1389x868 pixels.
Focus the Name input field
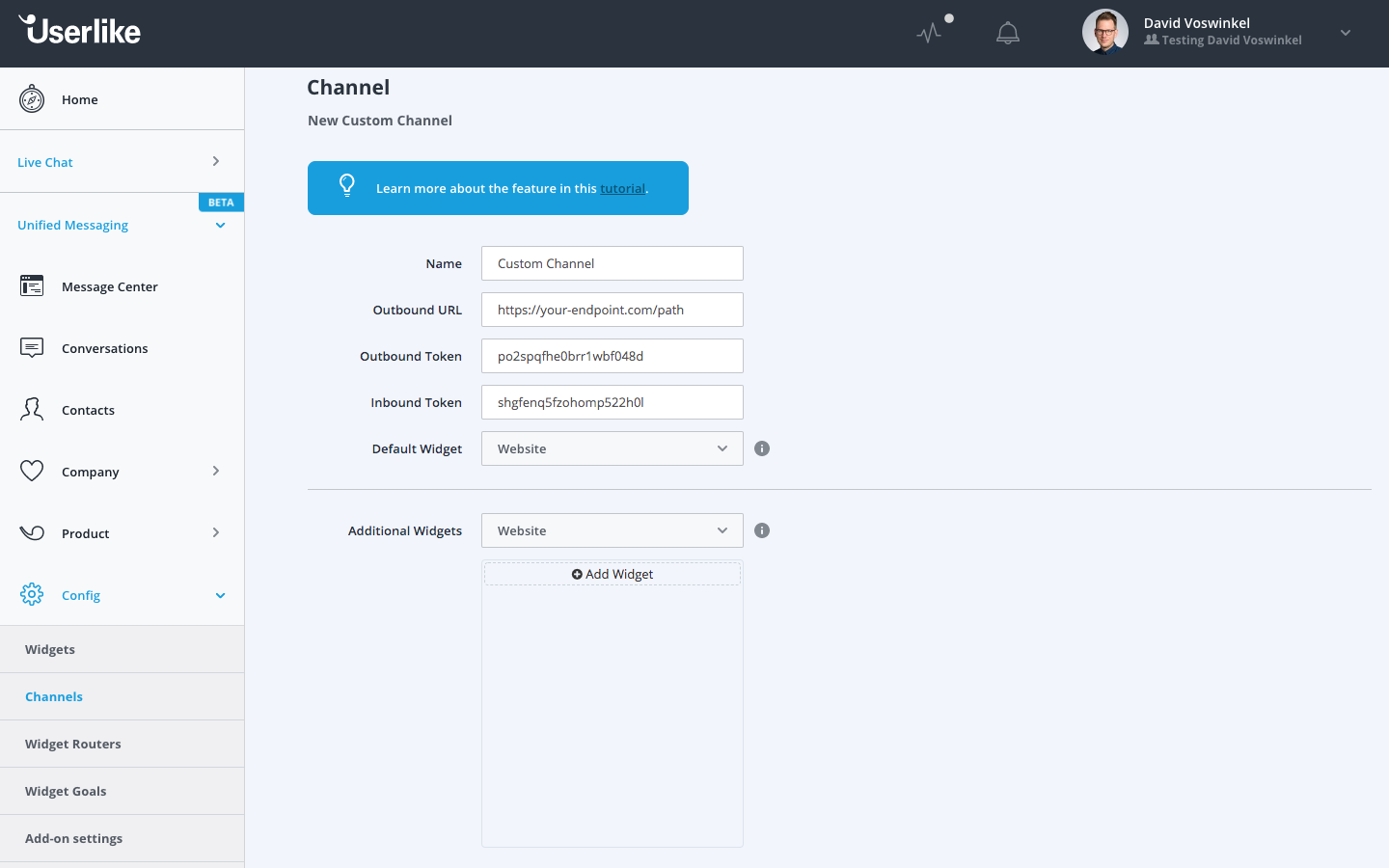tap(613, 263)
